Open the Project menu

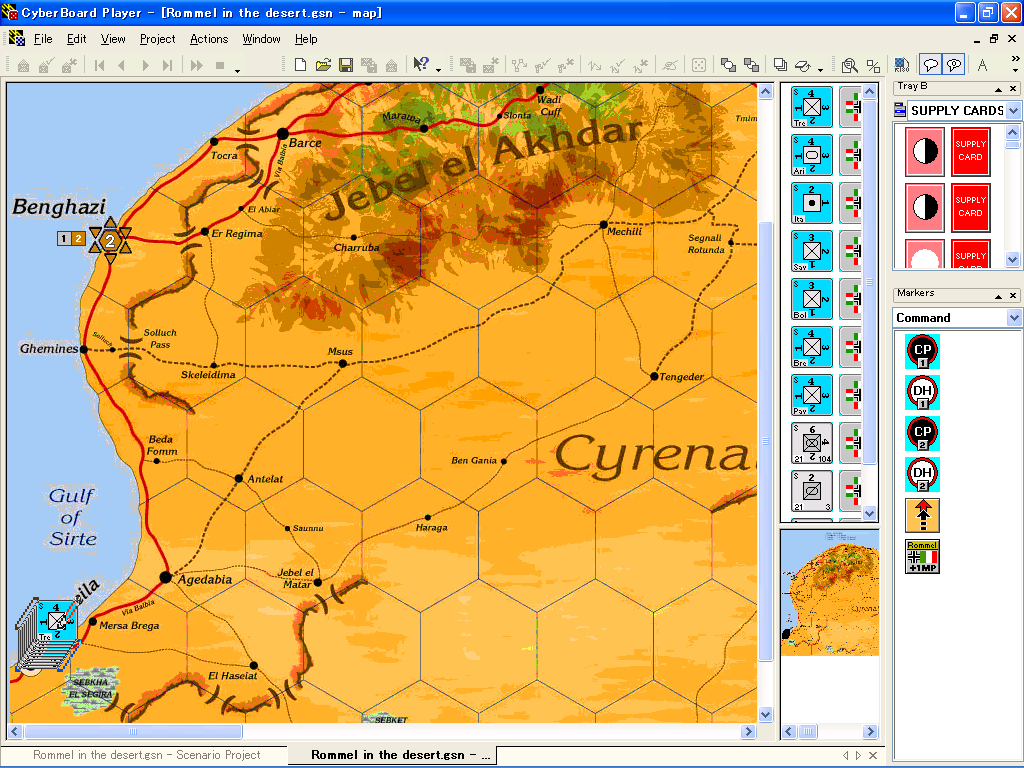157,39
